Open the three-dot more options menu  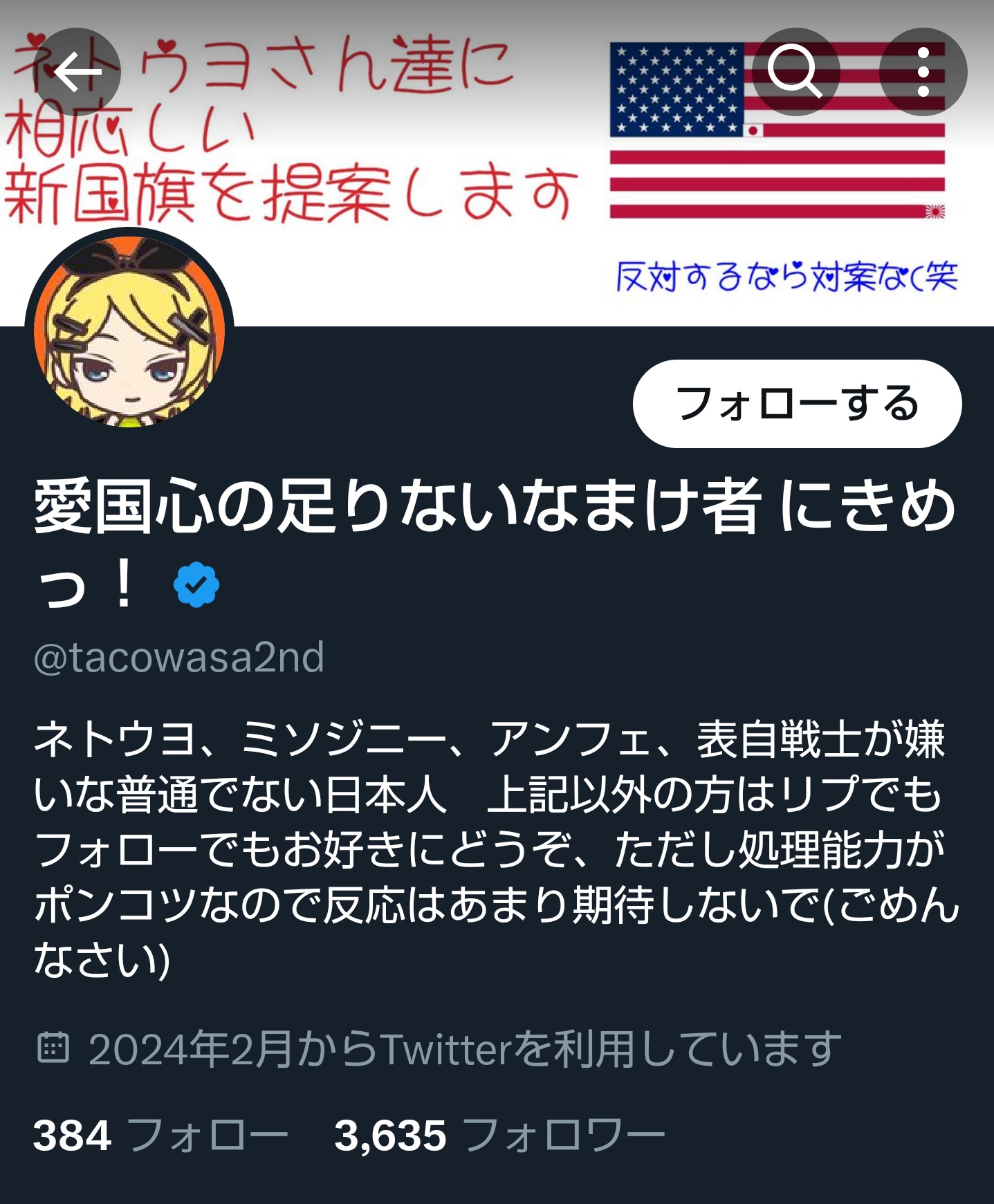pos(923,72)
